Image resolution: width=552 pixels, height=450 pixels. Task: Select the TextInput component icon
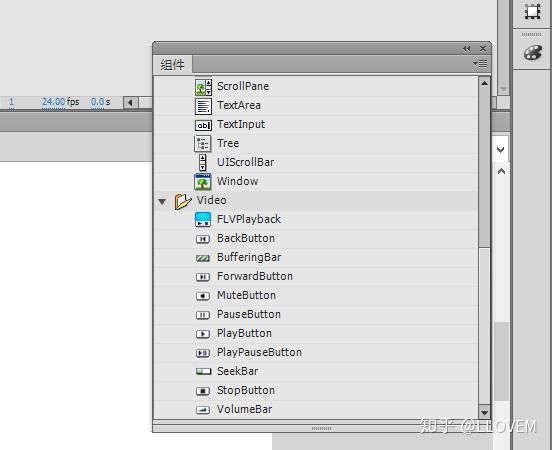coord(203,125)
